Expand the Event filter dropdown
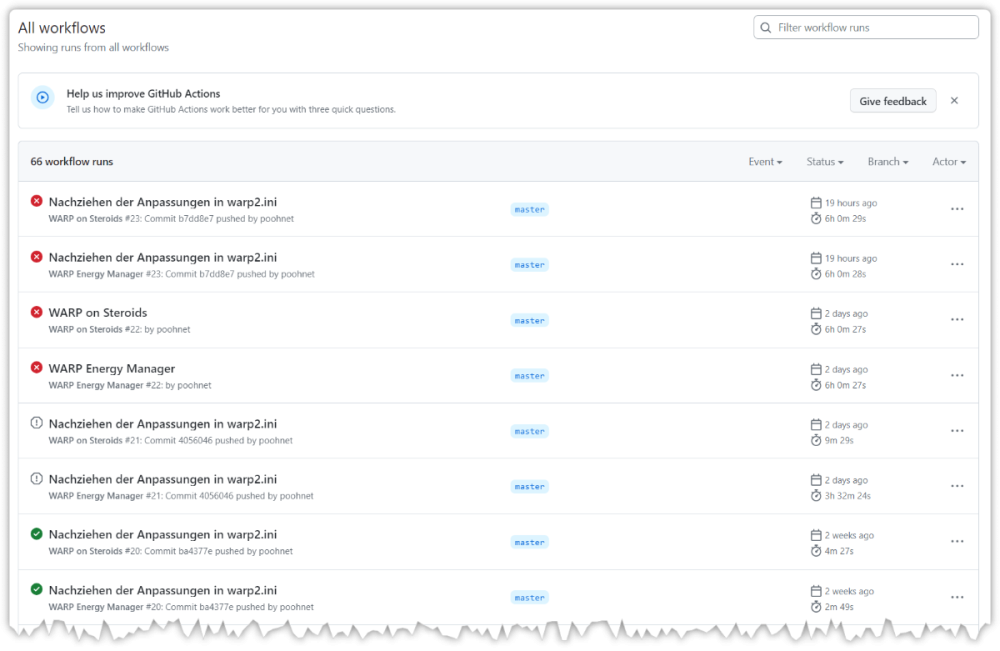This screenshot has width=1000, height=651. point(765,162)
